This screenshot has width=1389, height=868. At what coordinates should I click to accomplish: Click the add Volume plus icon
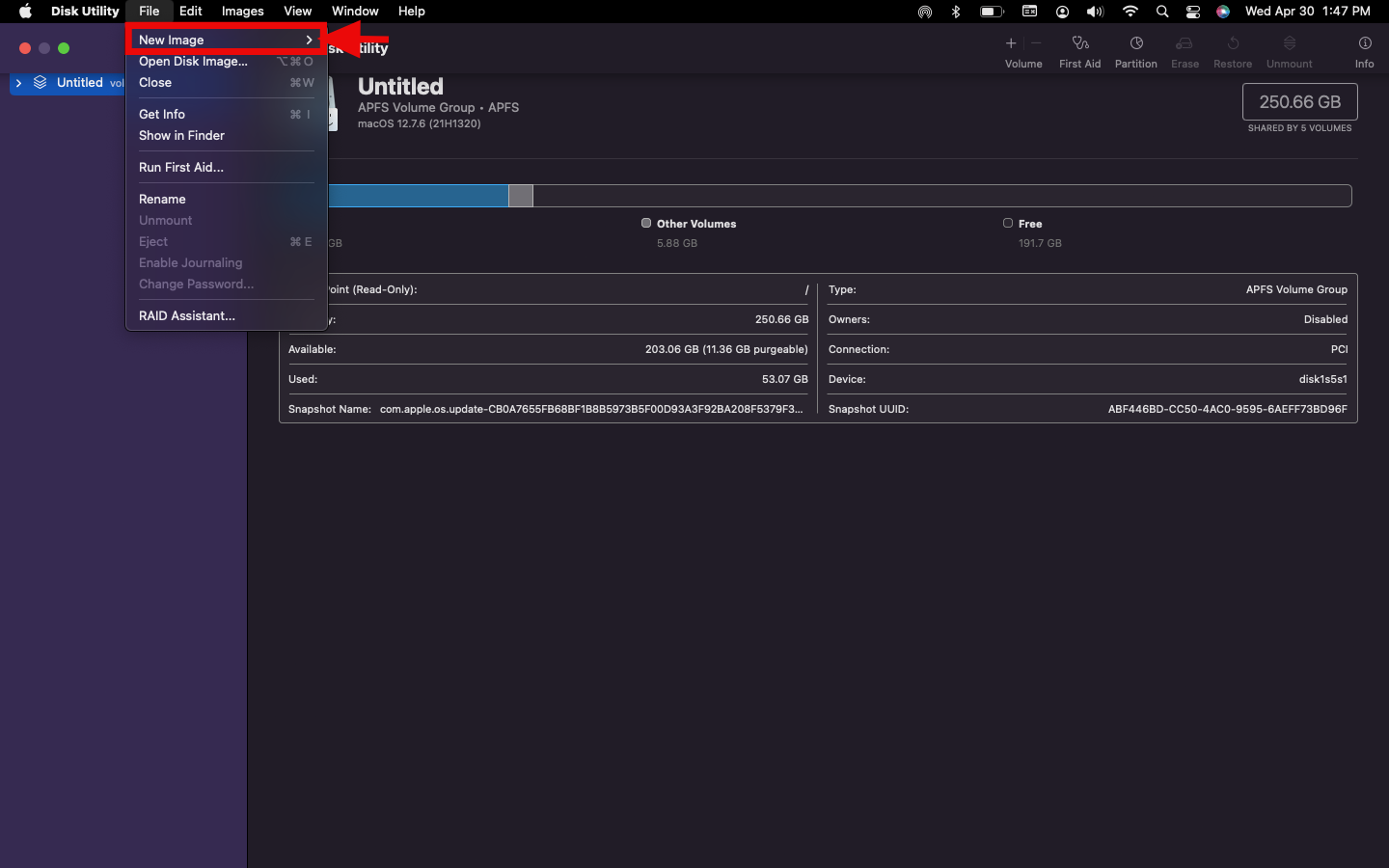tap(1011, 43)
